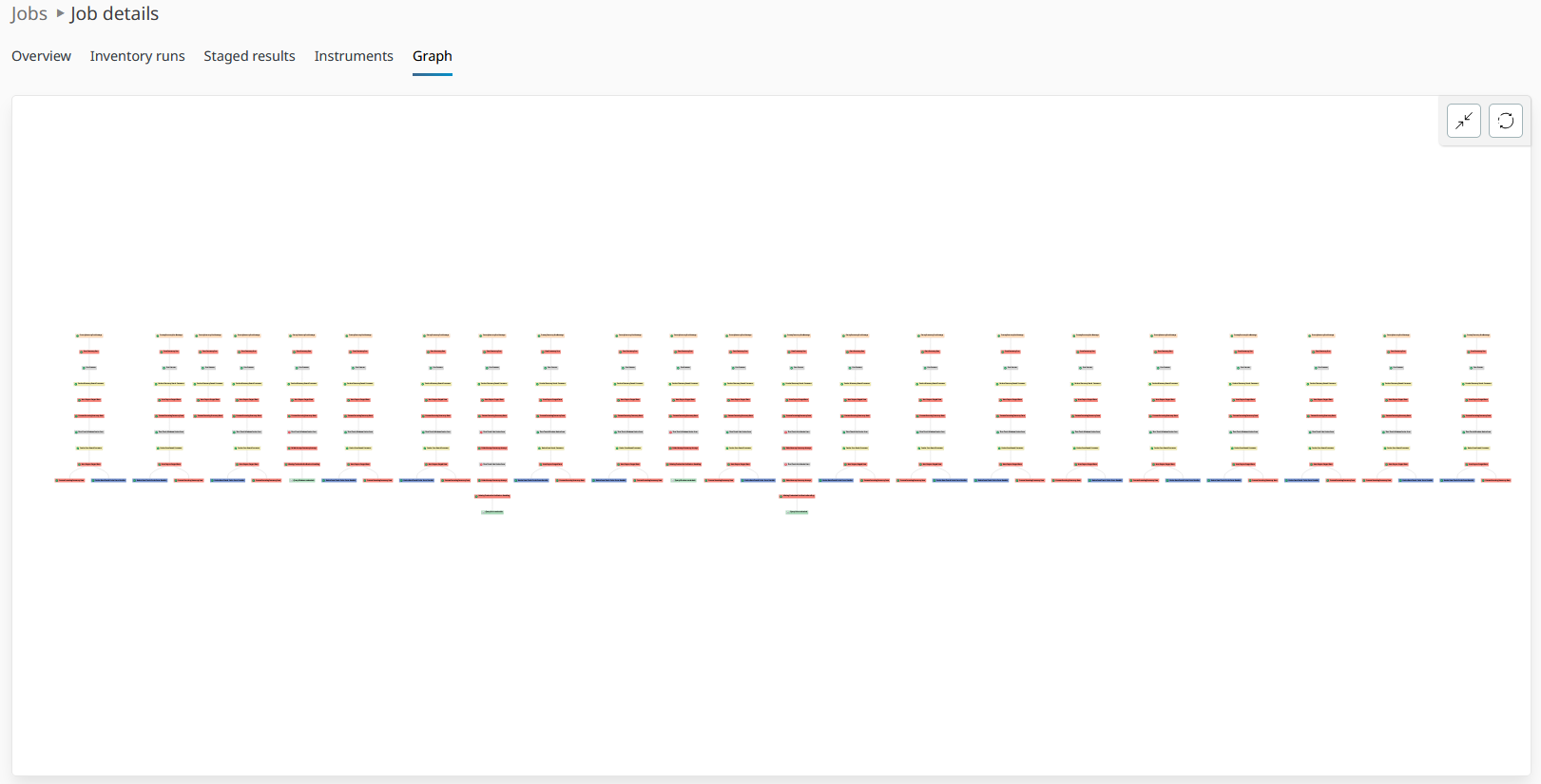Click the rightmost red node in the graph
1541x784 pixels.
click(x=1496, y=480)
